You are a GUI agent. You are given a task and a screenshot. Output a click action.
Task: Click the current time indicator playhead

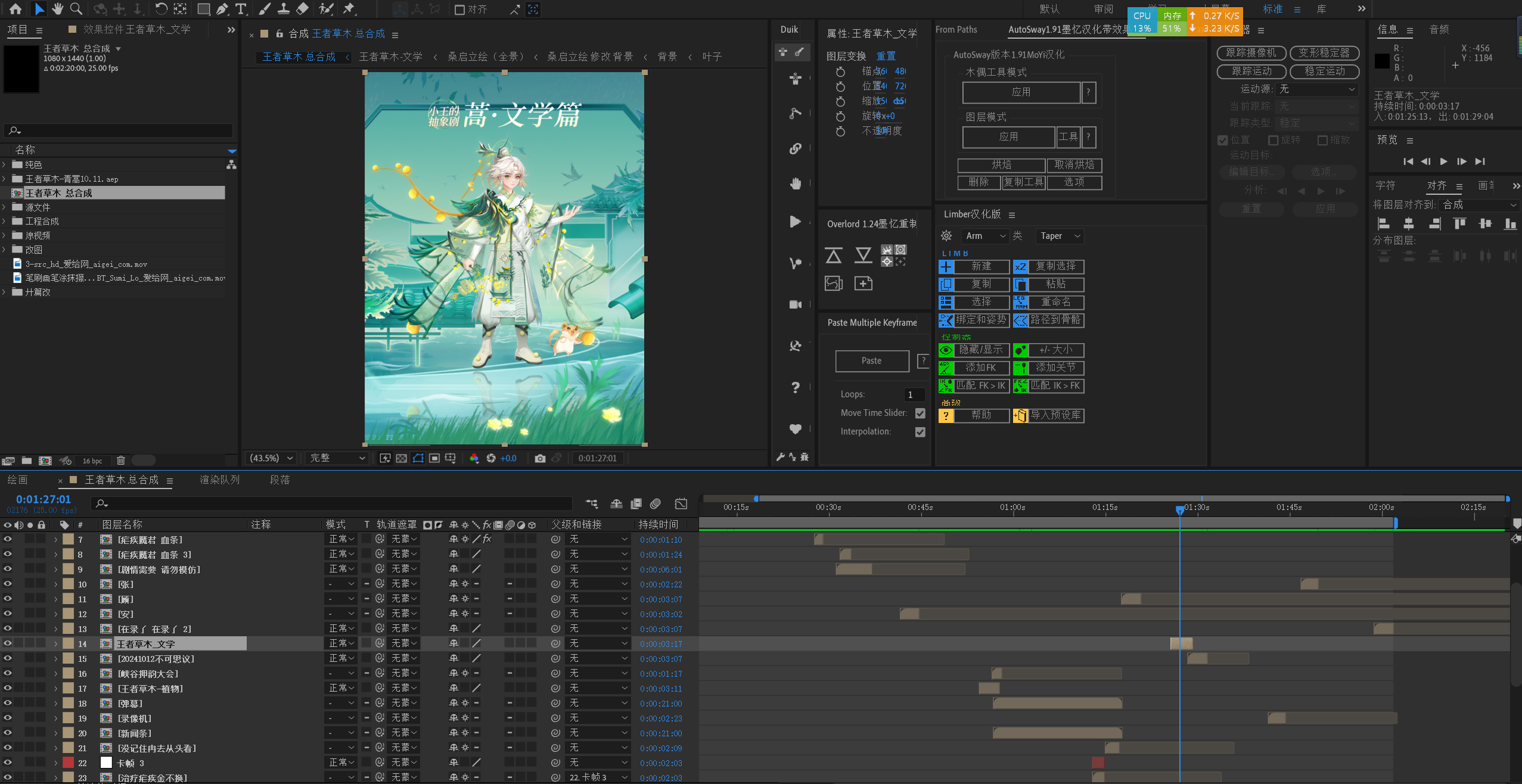coord(1179,509)
